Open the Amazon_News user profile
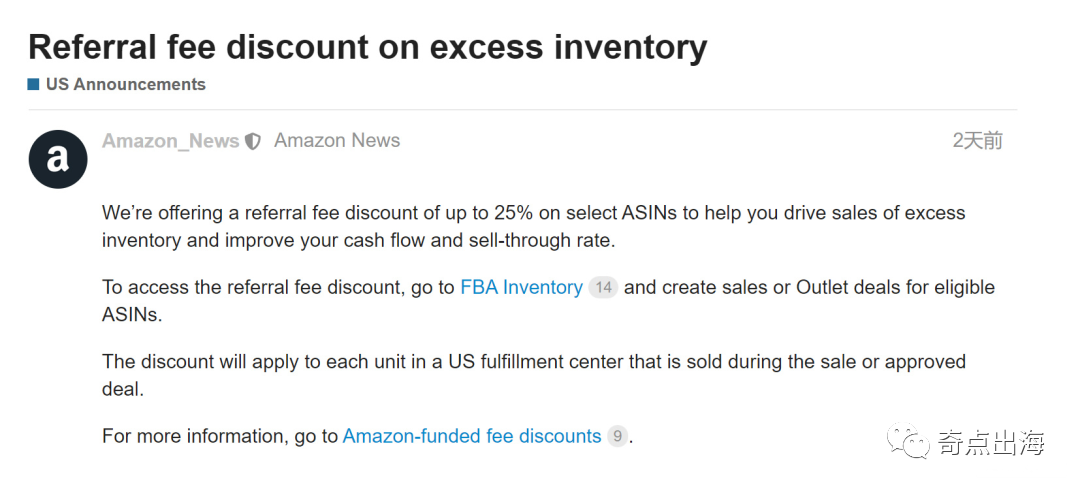 pyautogui.click(x=170, y=141)
